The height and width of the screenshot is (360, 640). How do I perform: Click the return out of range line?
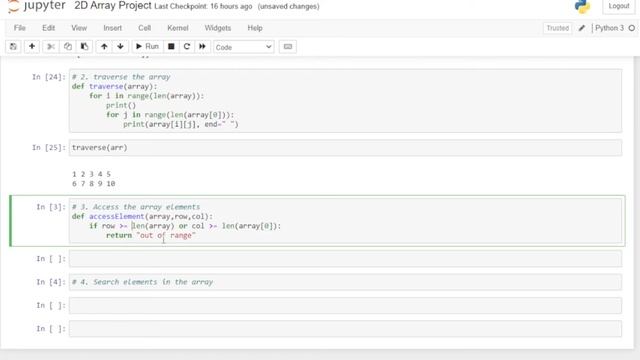(151, 236)
